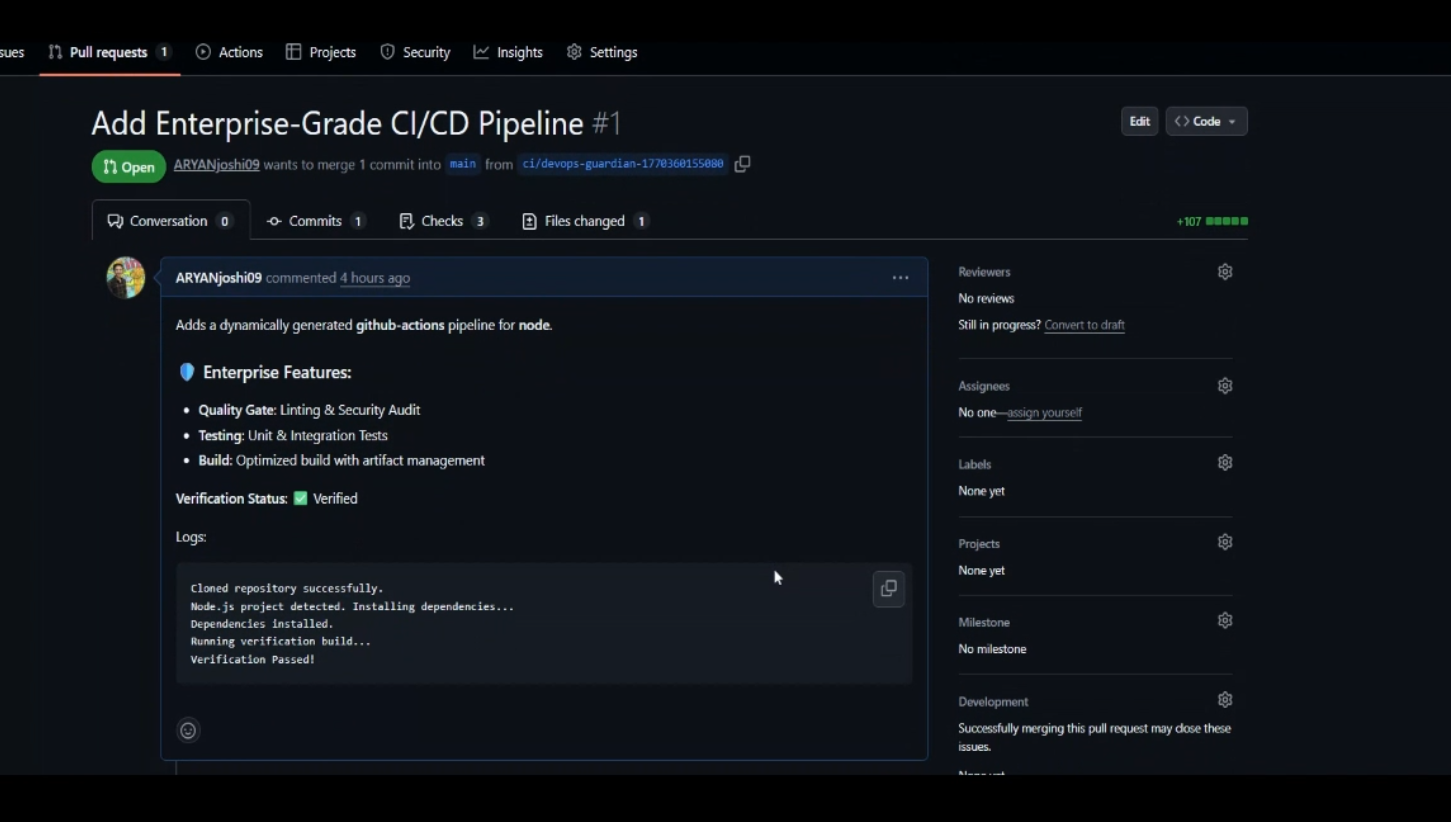Click the green Open status badge
The image size is (1451, 822).
[x=129, y=167]
